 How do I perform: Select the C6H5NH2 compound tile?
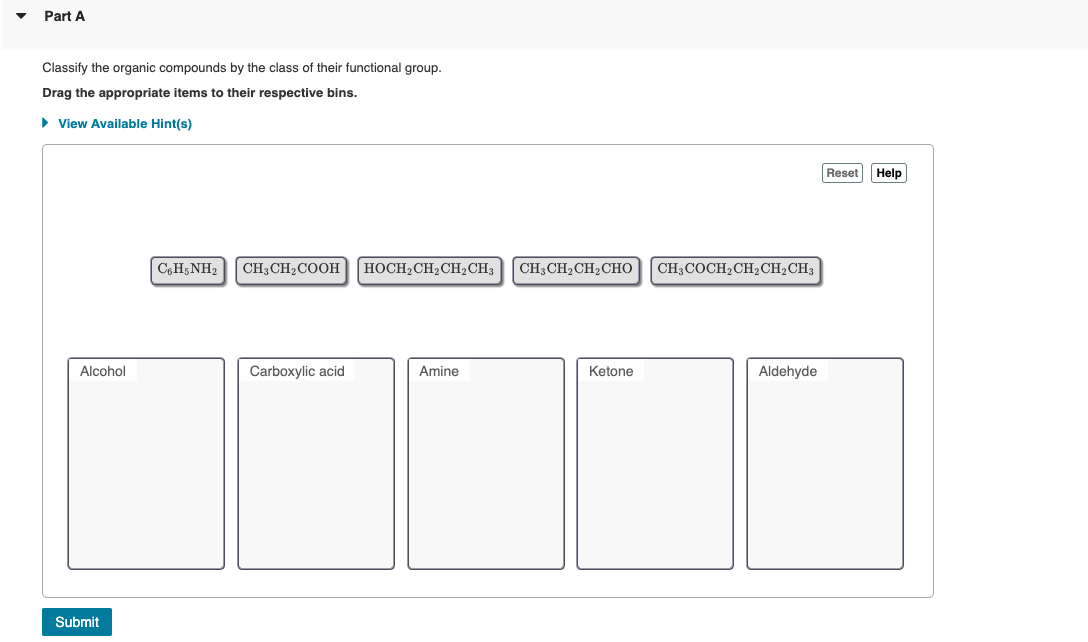pyautogui.click(x=187, y=269)
